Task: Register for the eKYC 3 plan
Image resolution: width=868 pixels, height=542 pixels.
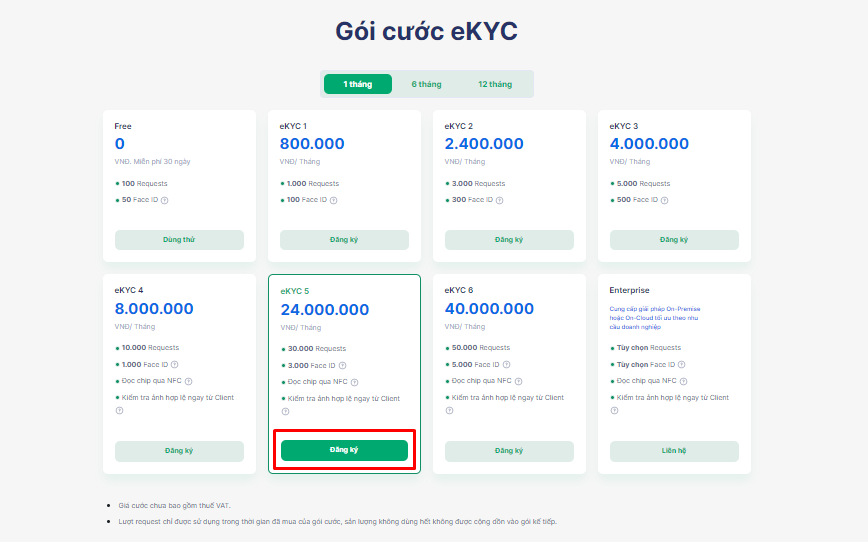Action: (x=674, y=240)
